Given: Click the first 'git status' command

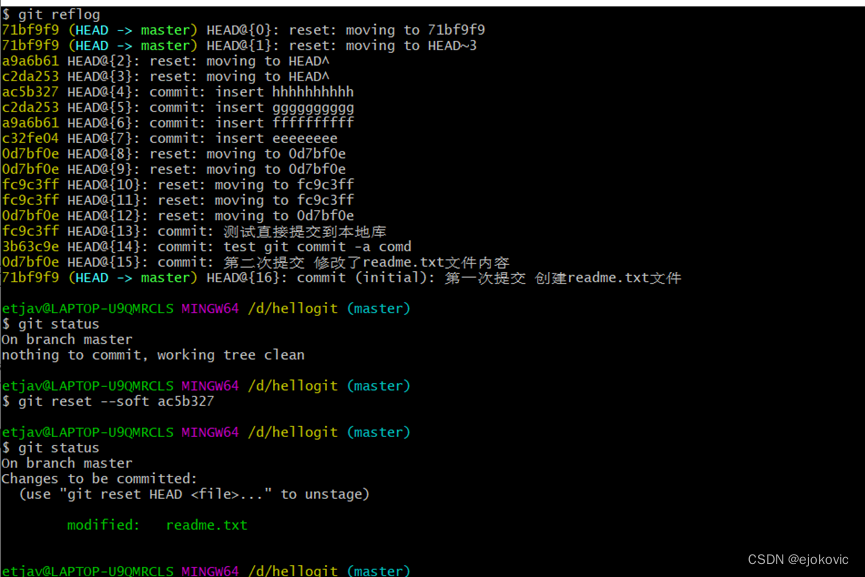Looking at the screenshot, I should pyautogui.click(x=51, y=324).
